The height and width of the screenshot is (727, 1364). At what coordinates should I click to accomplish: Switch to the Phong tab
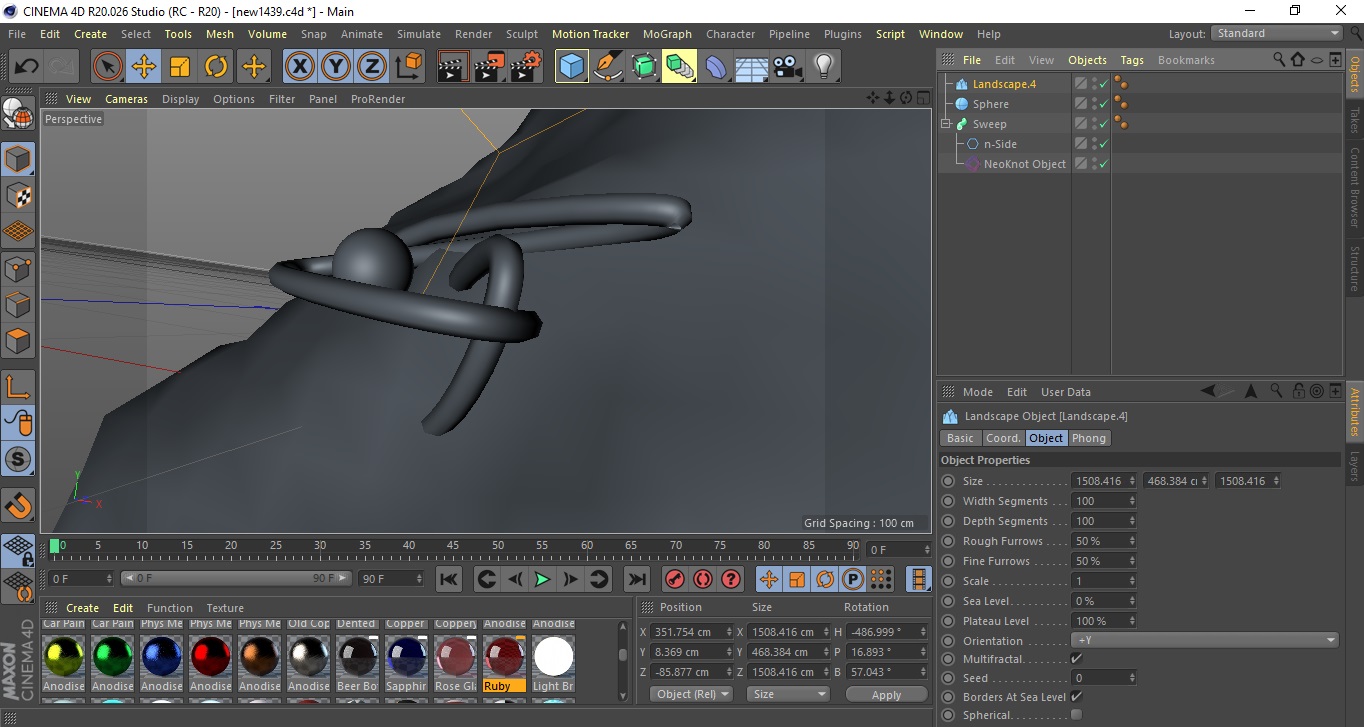click(1089, 438)
